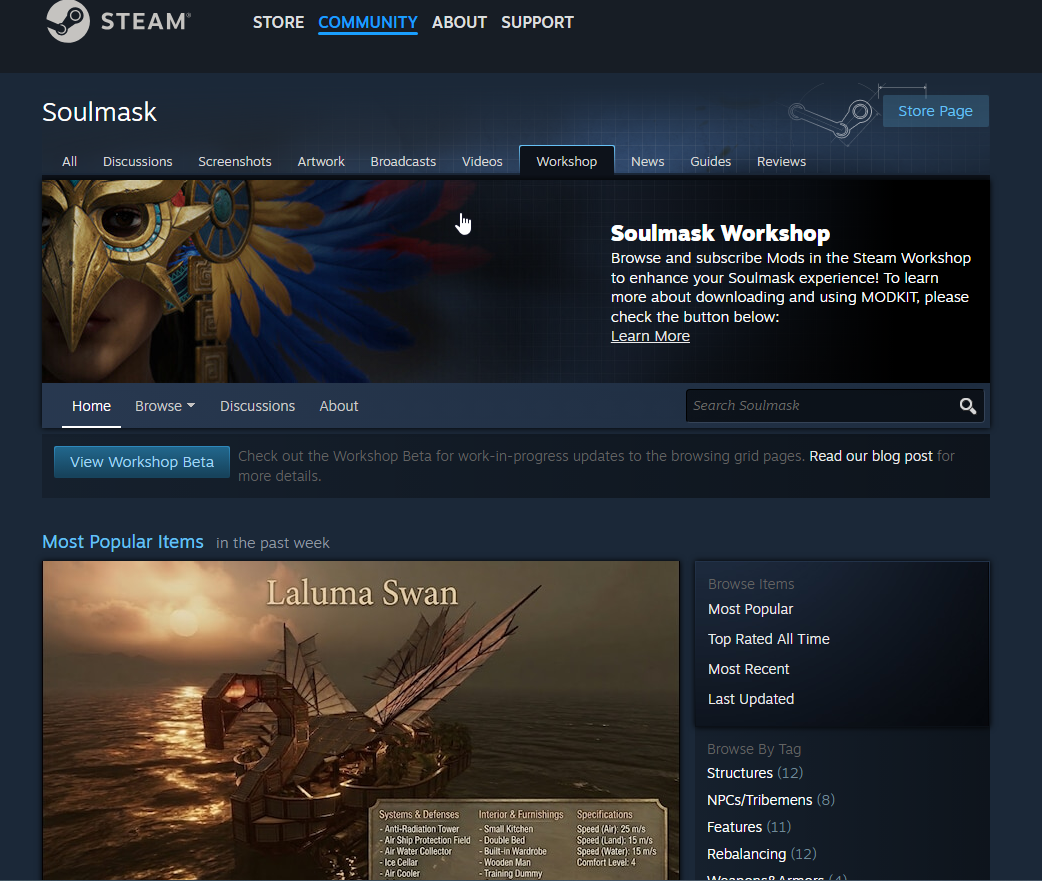Open the Workshop About section

(x=338, y=406)
